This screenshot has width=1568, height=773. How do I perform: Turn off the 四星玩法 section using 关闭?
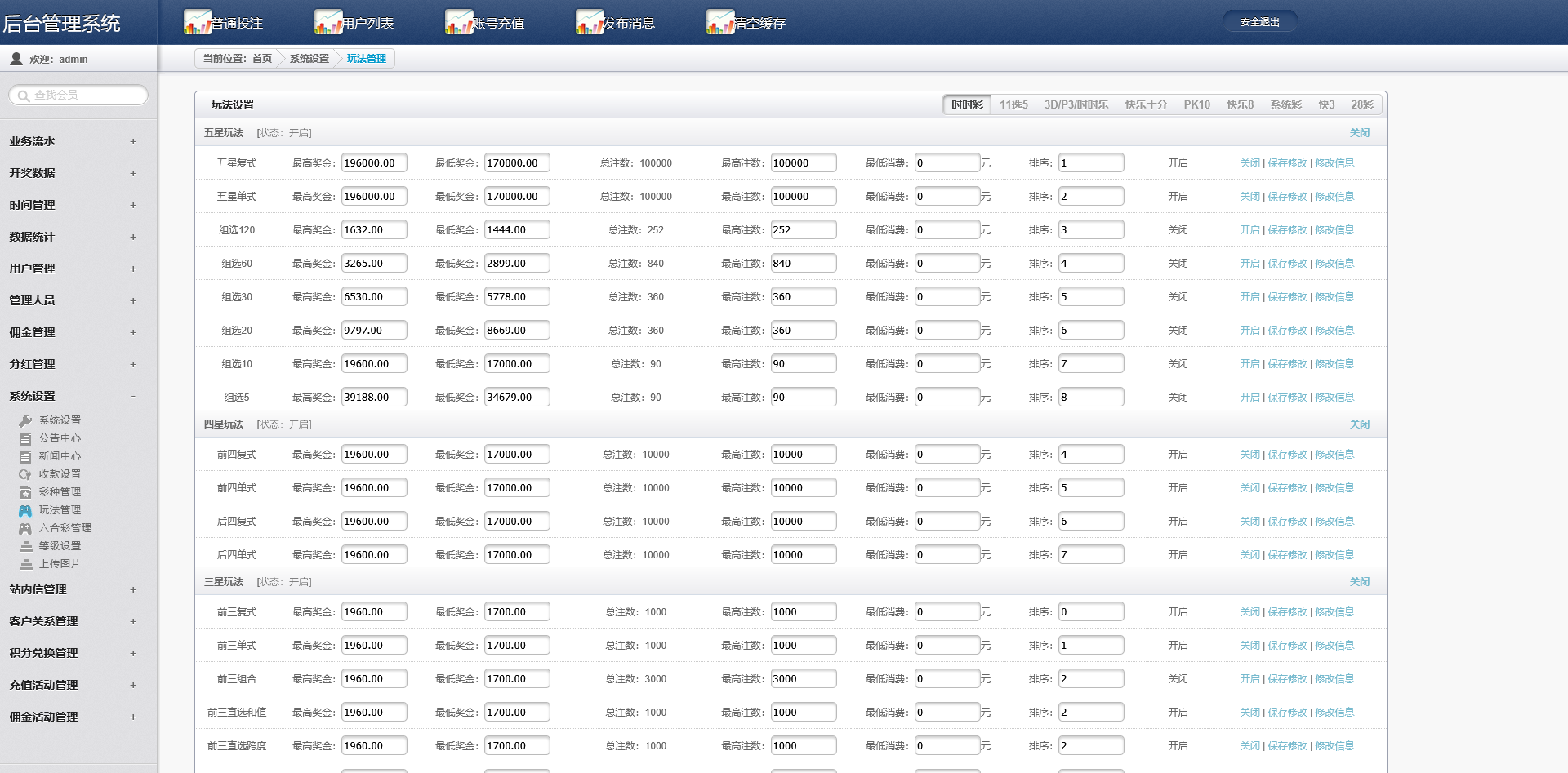pos(1359,424)
